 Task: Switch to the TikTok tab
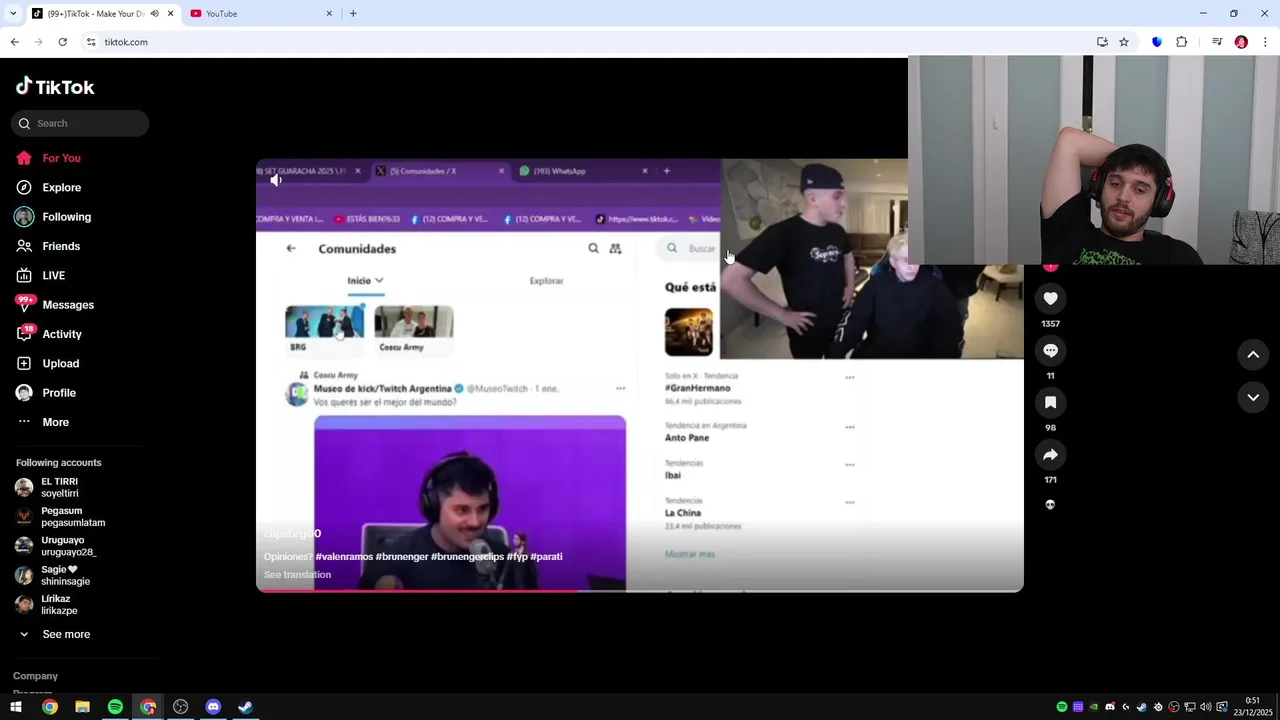(x=95, y=13)
